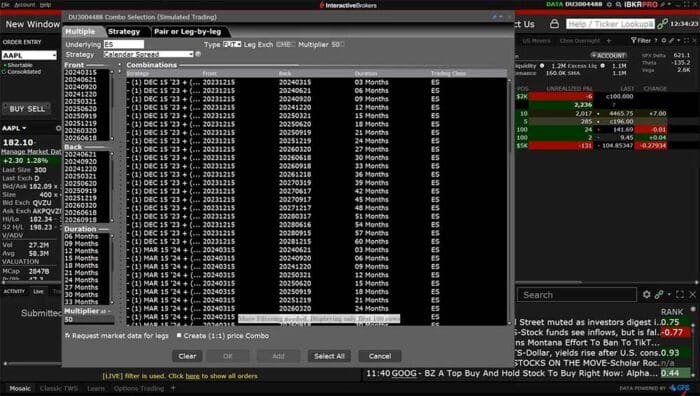Open news panel settings gear icon

(646, 295)
